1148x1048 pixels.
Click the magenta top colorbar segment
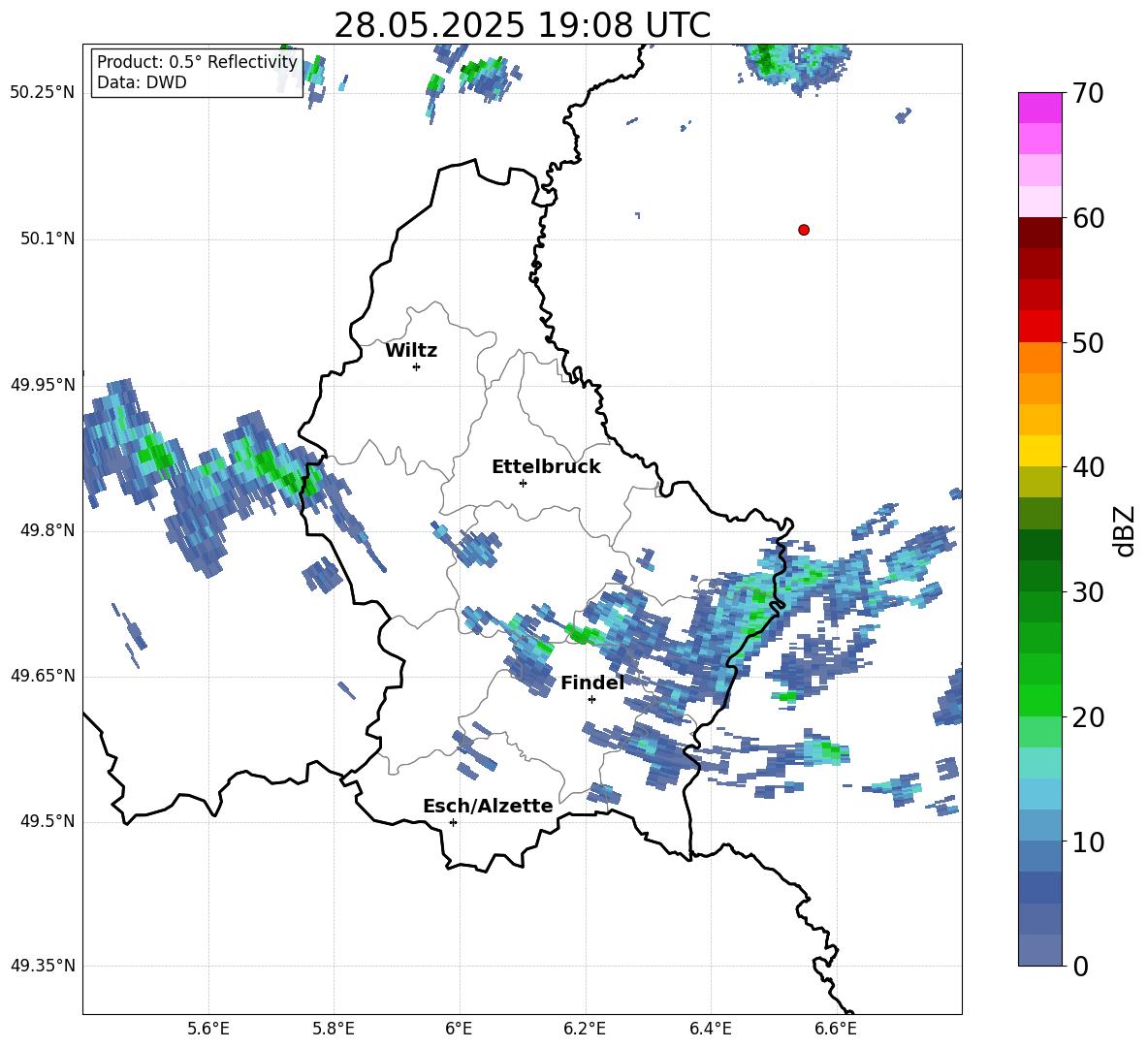pos(1039,108)
